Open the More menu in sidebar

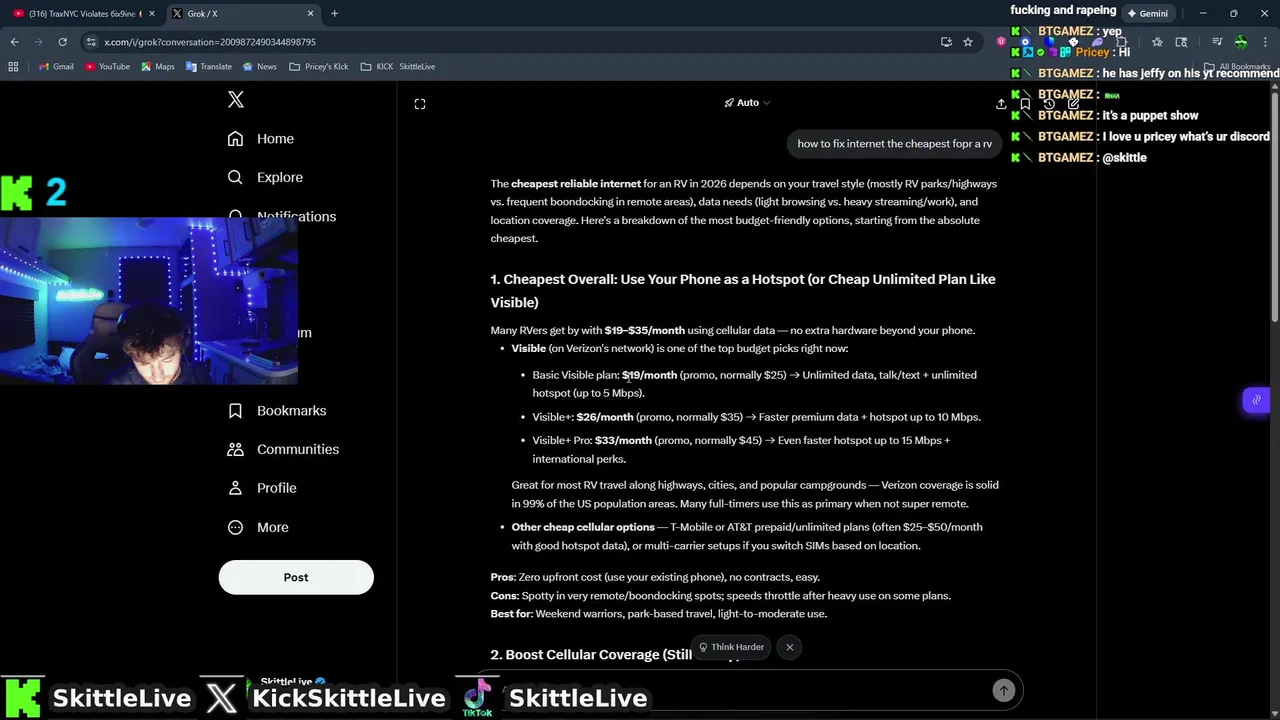tap(258, 527)
